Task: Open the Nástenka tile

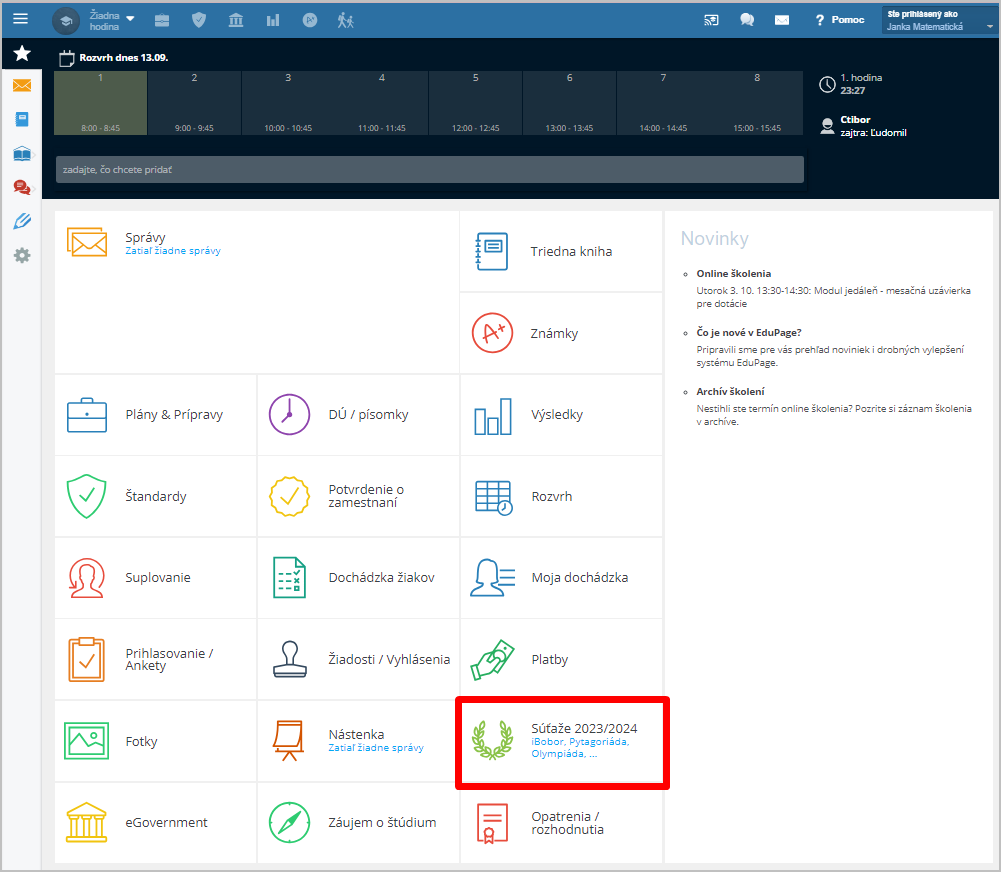Action: 358,741
